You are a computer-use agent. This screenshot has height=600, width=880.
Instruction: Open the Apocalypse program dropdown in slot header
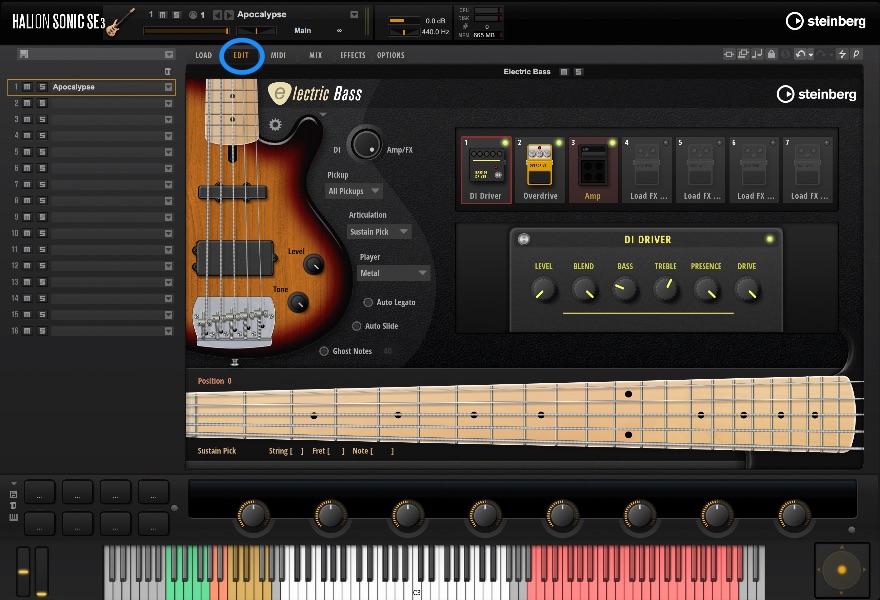354,15
